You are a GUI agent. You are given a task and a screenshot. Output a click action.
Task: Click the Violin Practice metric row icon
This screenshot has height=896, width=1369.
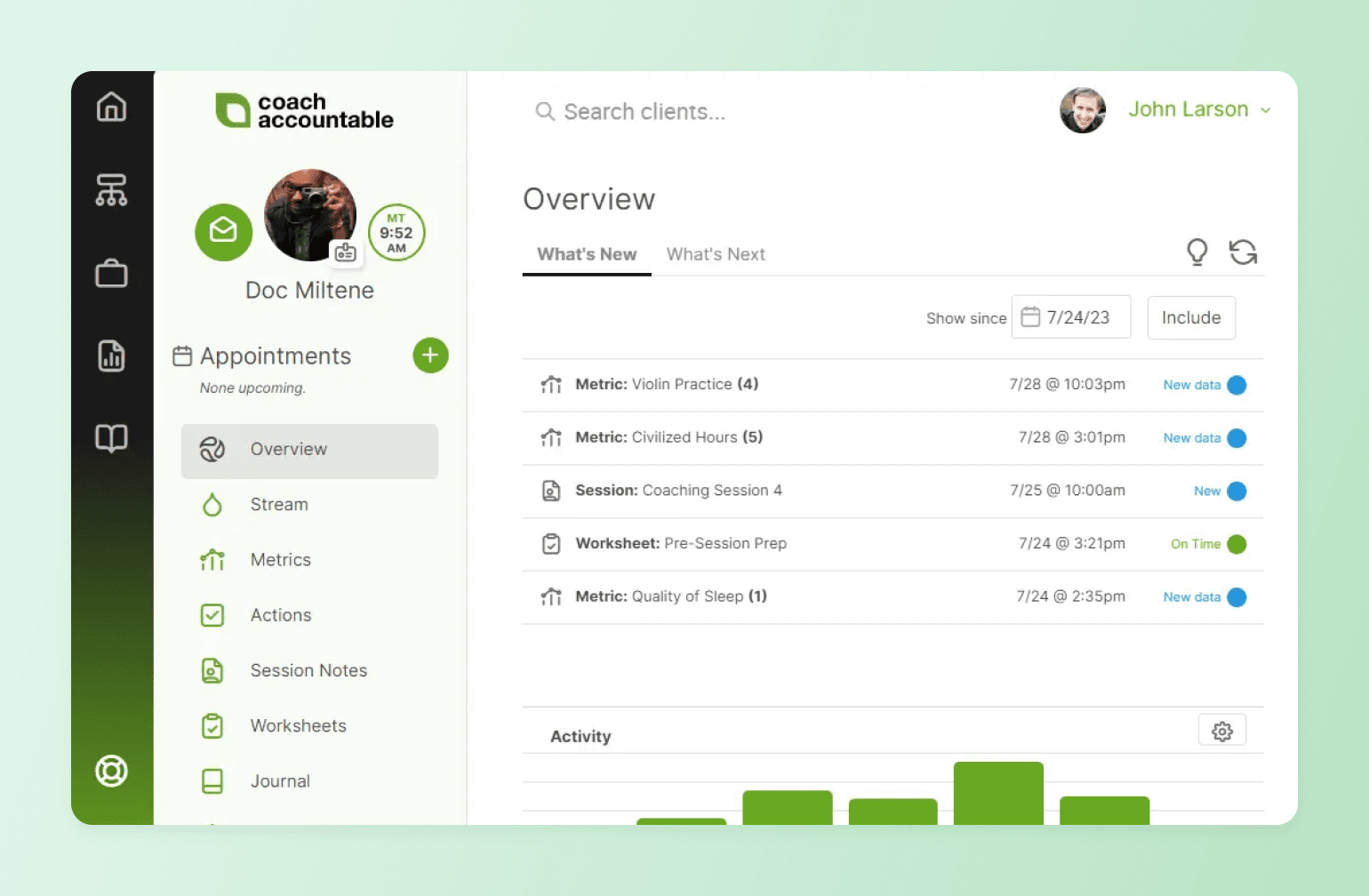(551, 385)
